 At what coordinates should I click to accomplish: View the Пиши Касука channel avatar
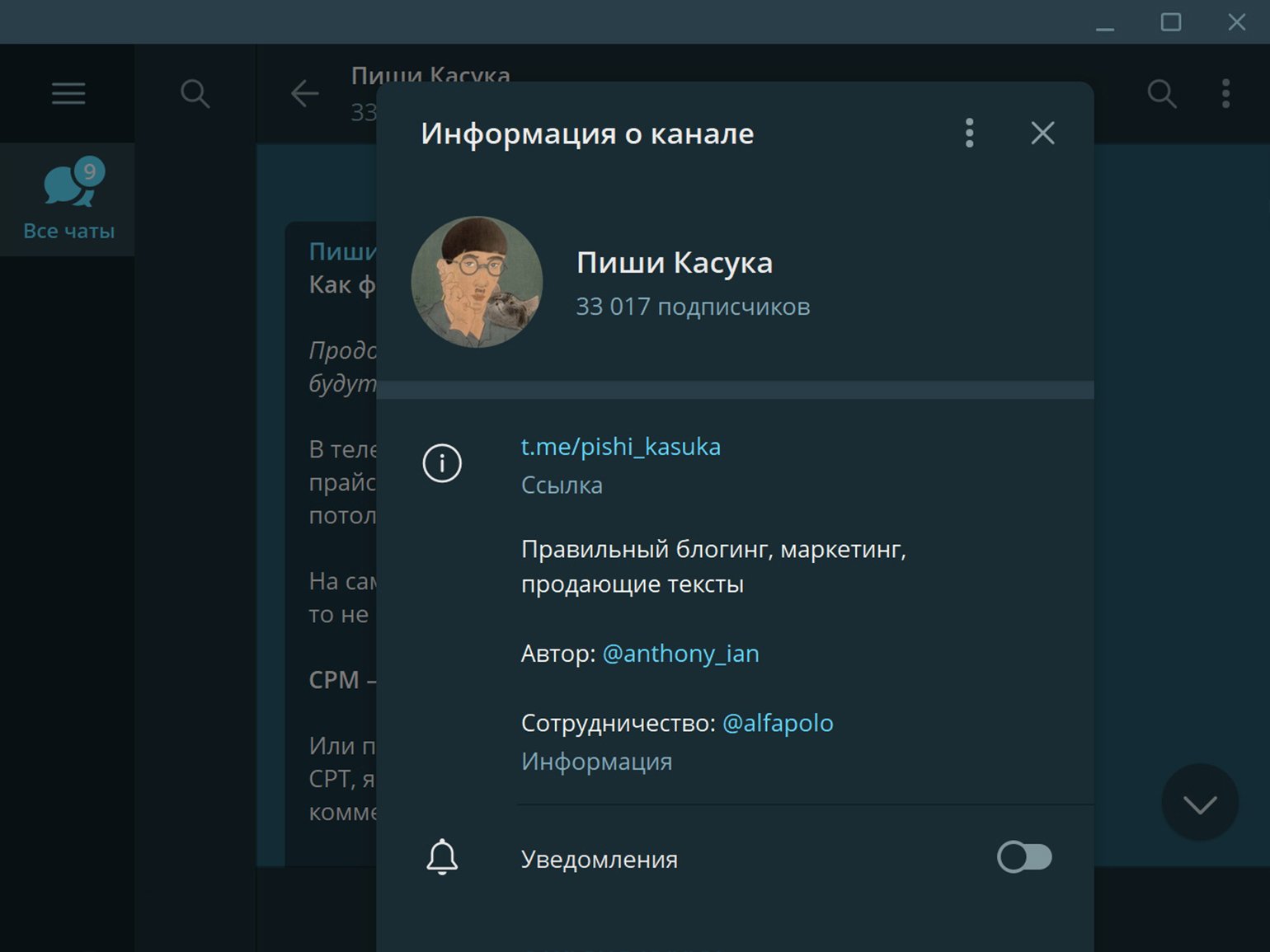[x=477, y=282]
